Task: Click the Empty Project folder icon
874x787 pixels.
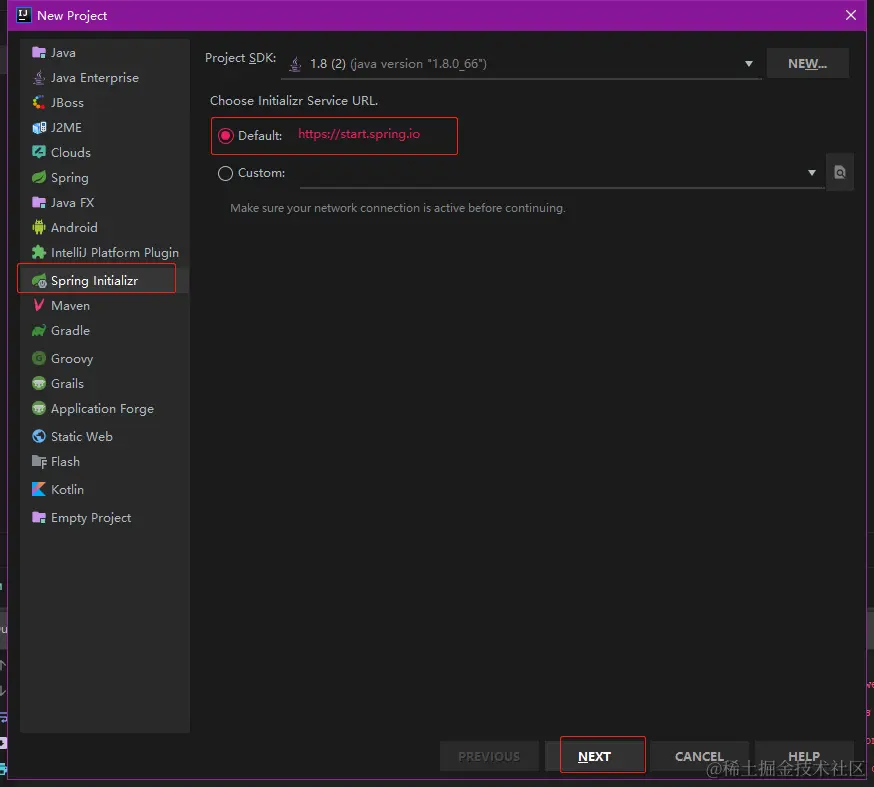Action: (x=38, y=517)
